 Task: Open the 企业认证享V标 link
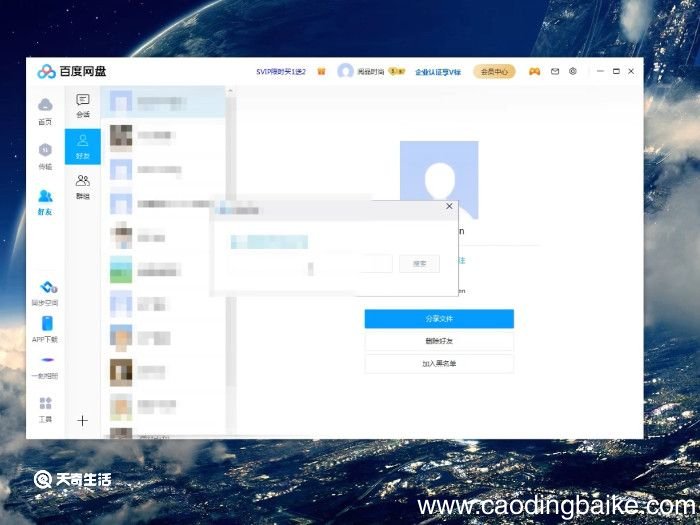click(438, 72)
